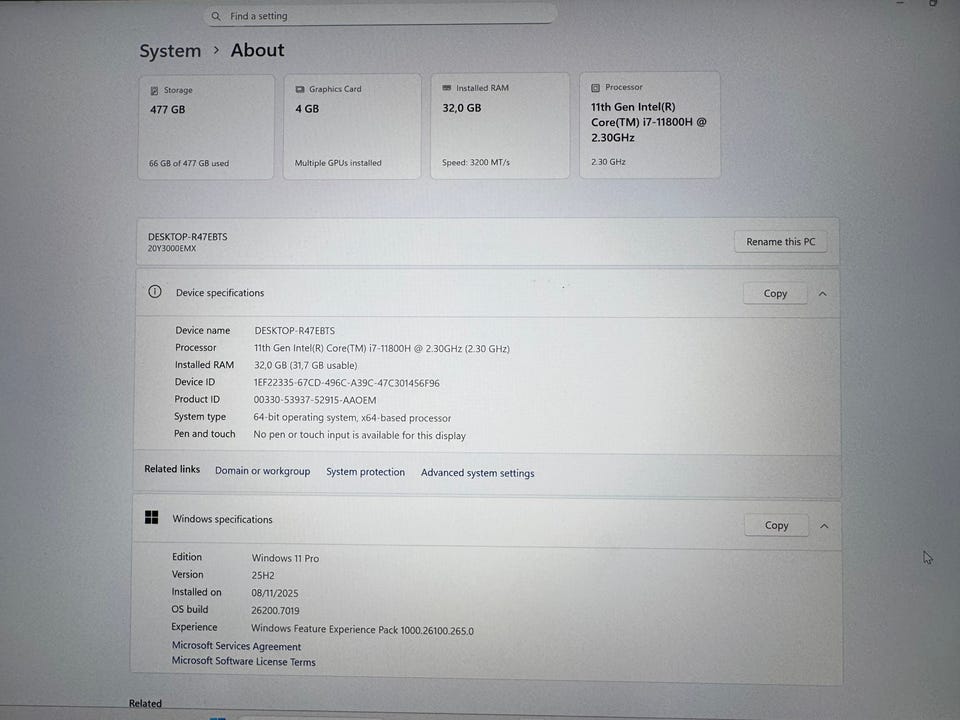Go back to System breadcrumb

170,51
